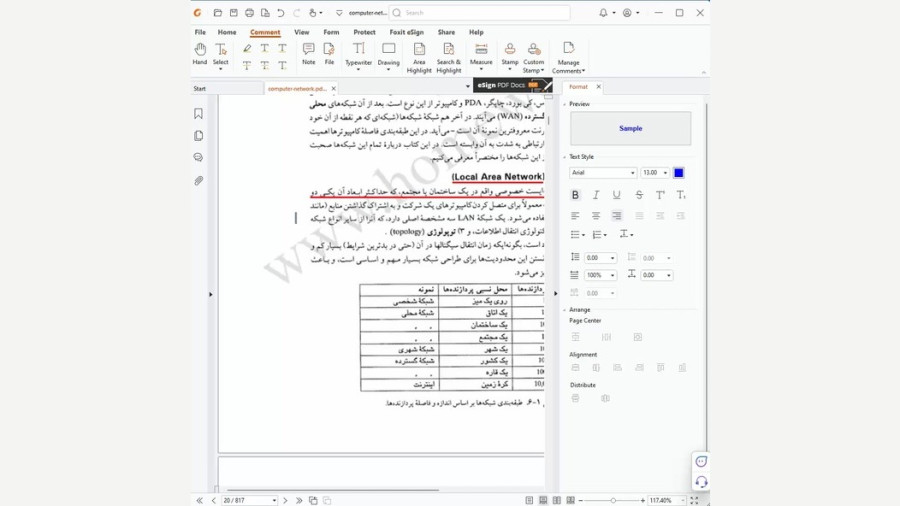Click the zoom slider handle
This screenshot has height=506, width=900.
pos(613,500)
